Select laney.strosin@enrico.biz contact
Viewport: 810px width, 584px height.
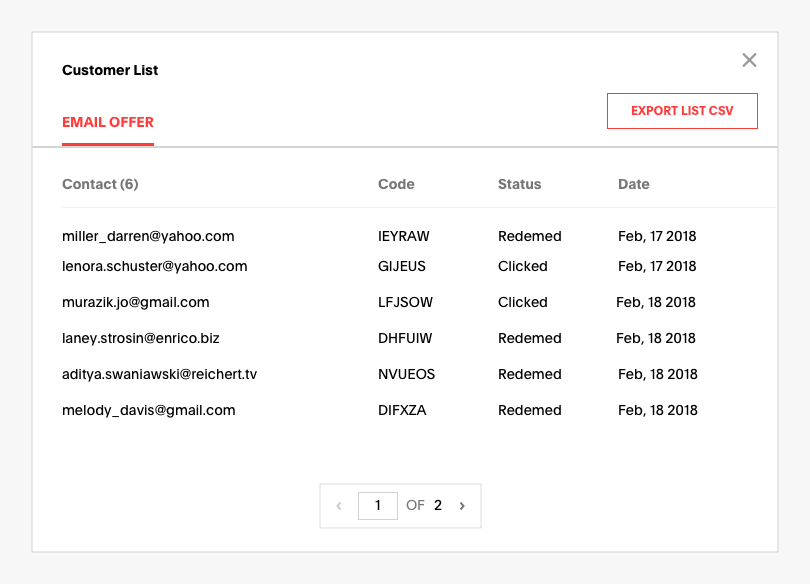point(141,338)
